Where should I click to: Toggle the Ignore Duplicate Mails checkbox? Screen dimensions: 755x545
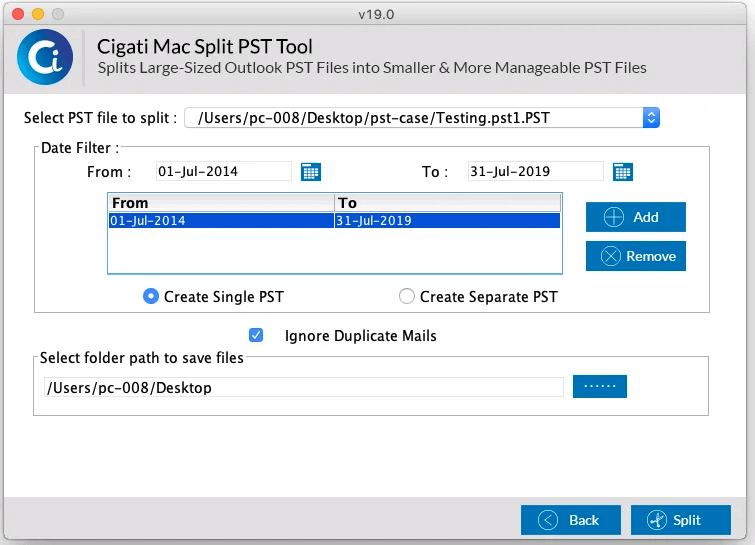(x=256, y=335)
